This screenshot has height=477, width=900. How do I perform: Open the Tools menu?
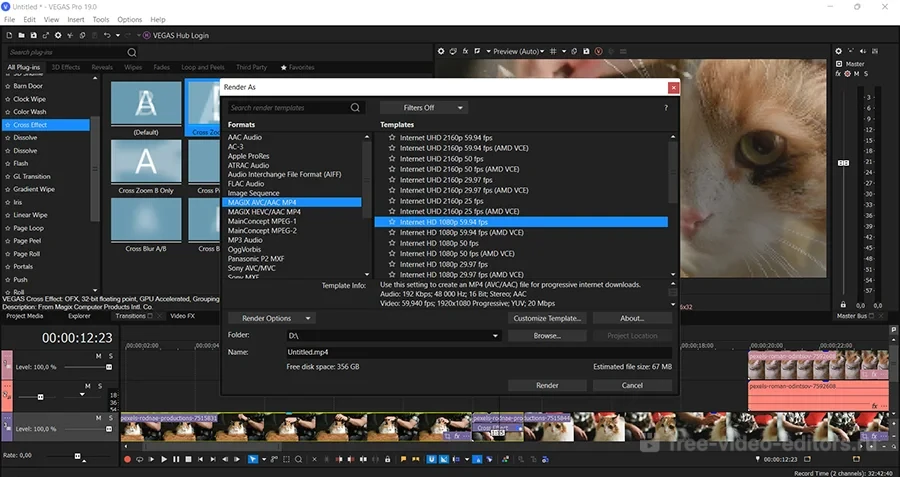coord(101,19)
